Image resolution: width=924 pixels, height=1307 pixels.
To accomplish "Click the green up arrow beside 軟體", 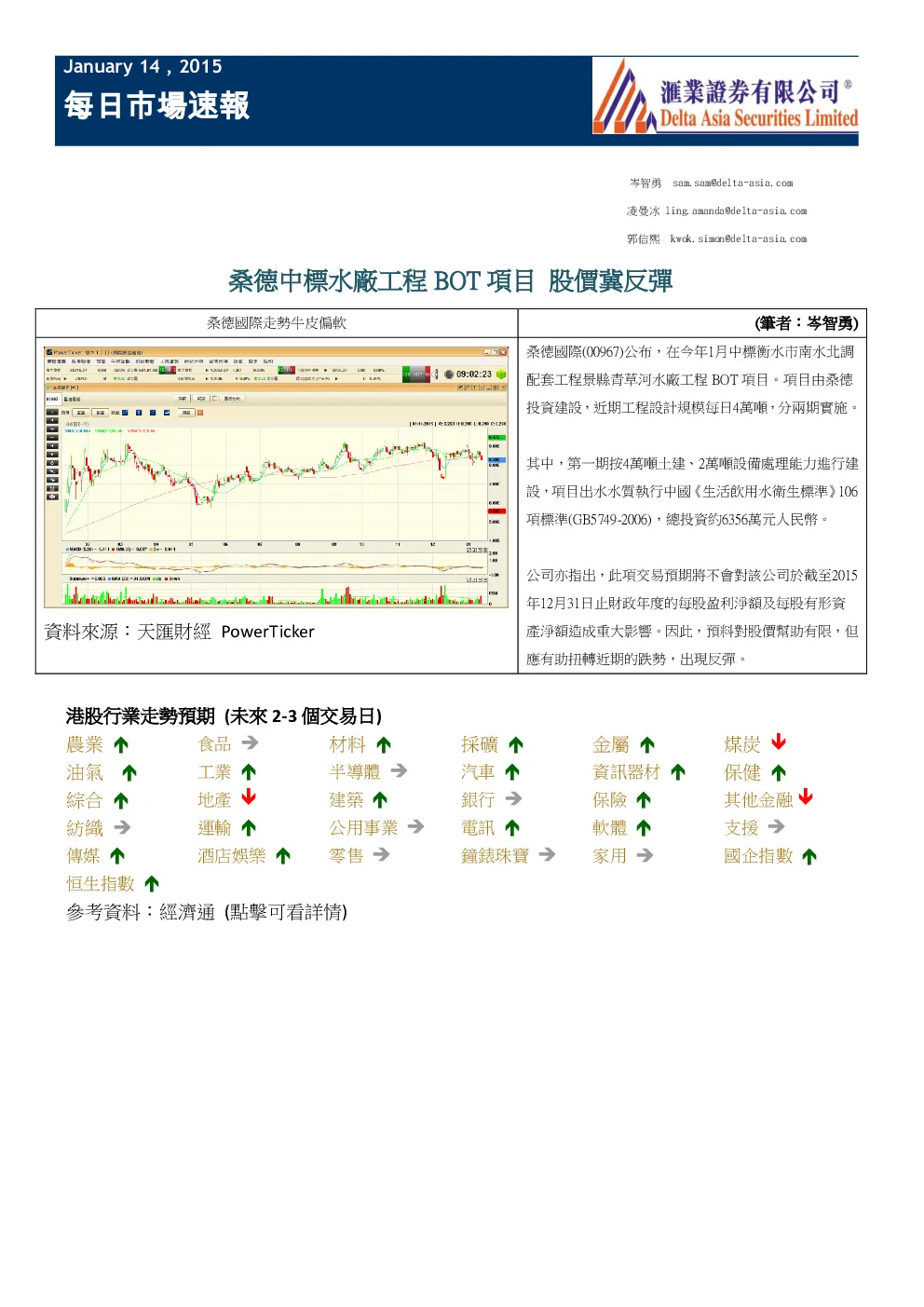I will pos(644,828).
